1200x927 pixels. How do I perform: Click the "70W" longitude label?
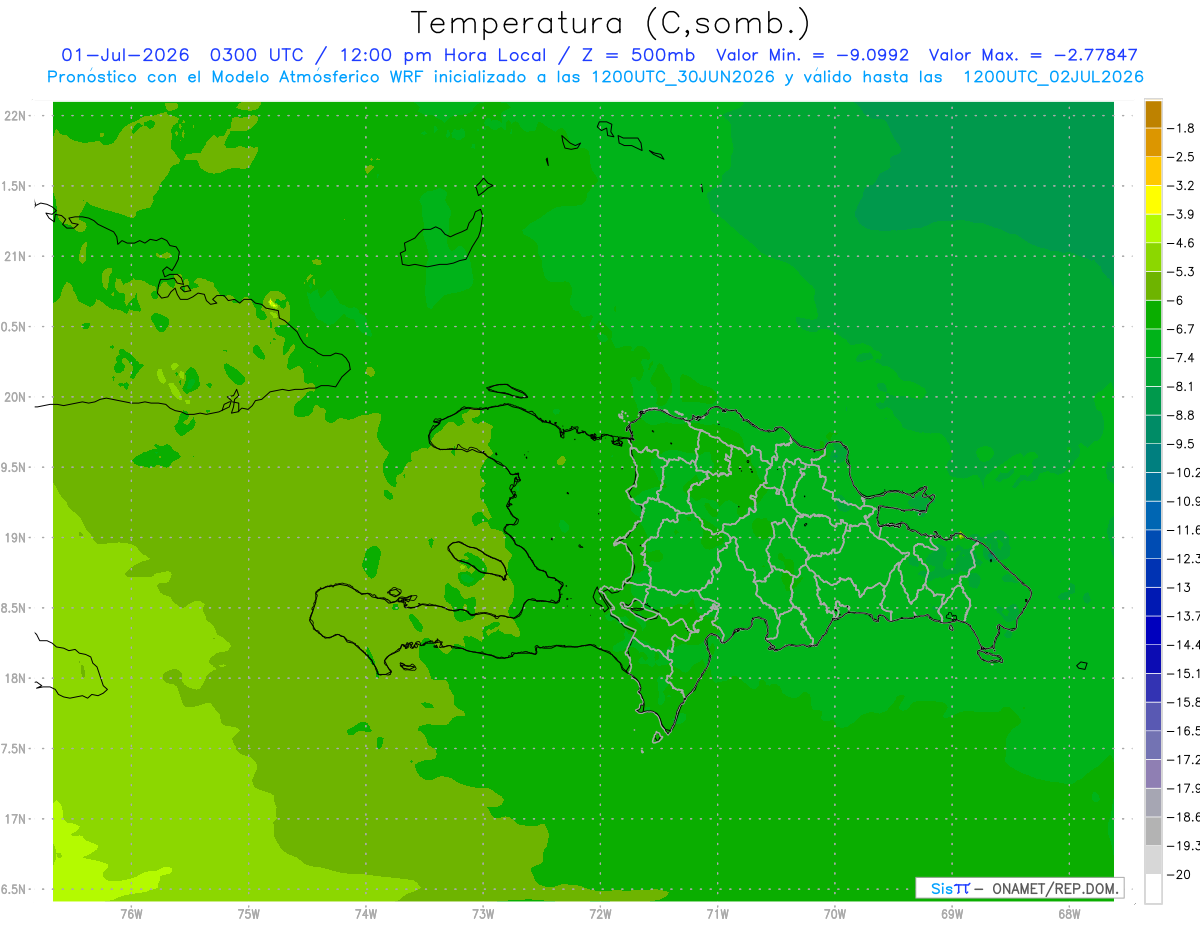835,913
